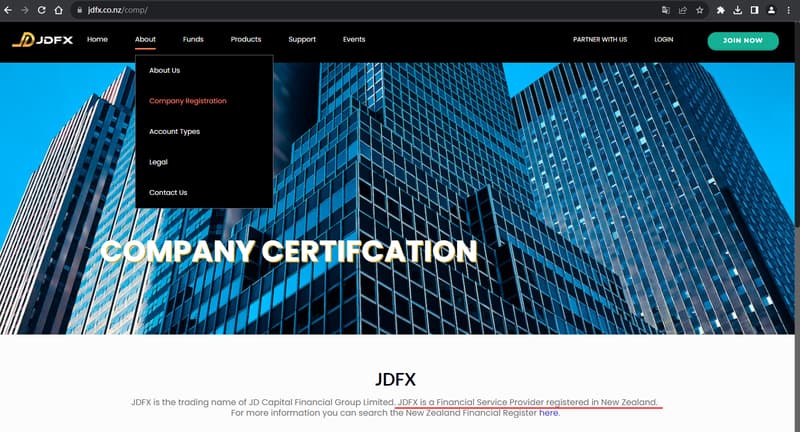The width and height of the screenshot is (800, 432).
Task: Select Account Types in the dropdown
Action: pos(174,132)
